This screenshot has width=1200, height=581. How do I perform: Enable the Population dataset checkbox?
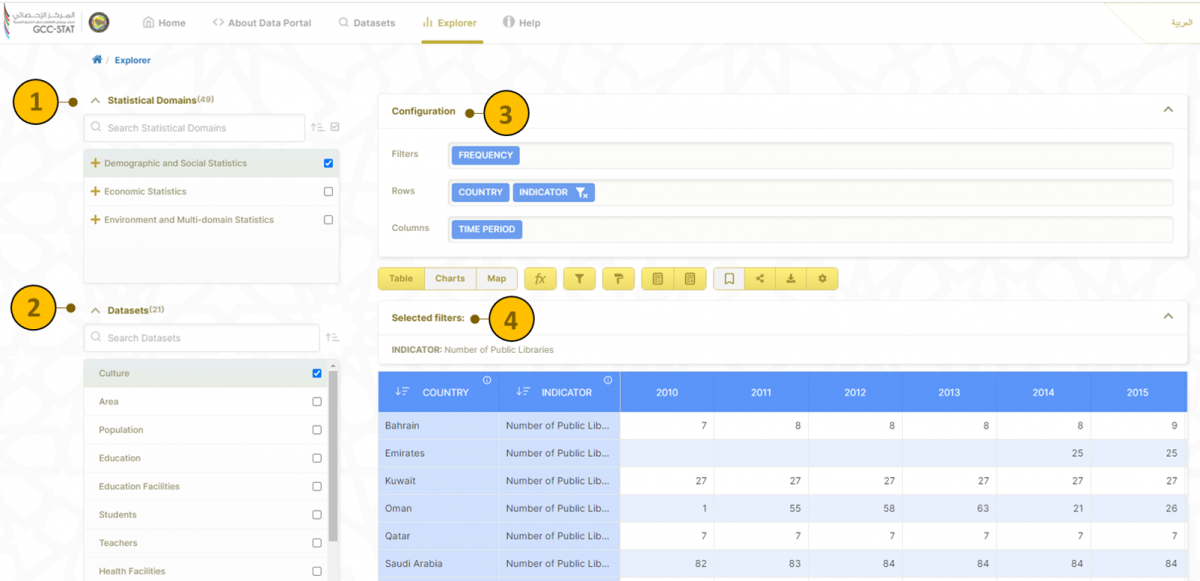[317, 430]
